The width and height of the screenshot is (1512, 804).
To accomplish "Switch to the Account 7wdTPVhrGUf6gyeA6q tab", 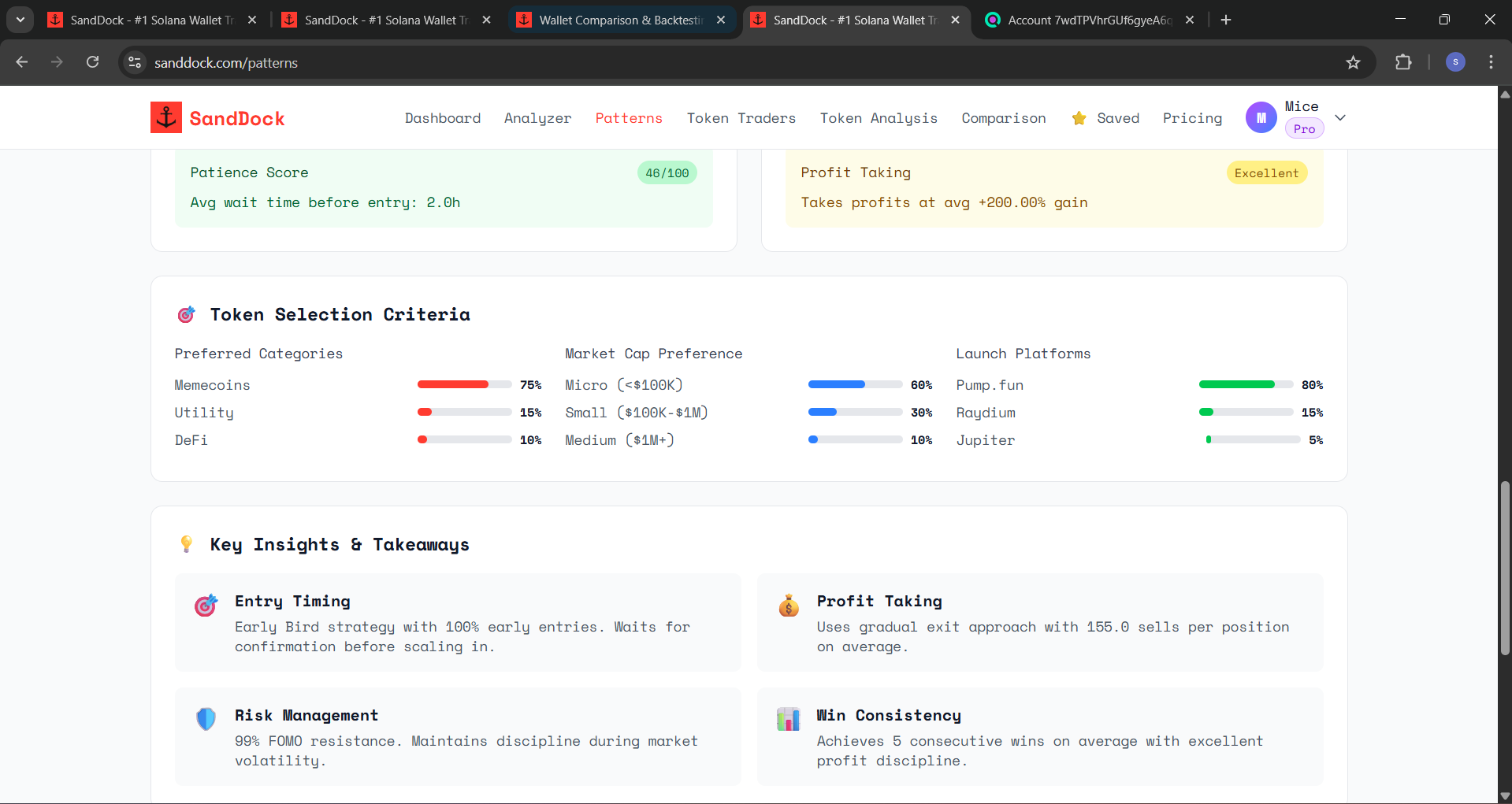I will (x=1090, y=20).
